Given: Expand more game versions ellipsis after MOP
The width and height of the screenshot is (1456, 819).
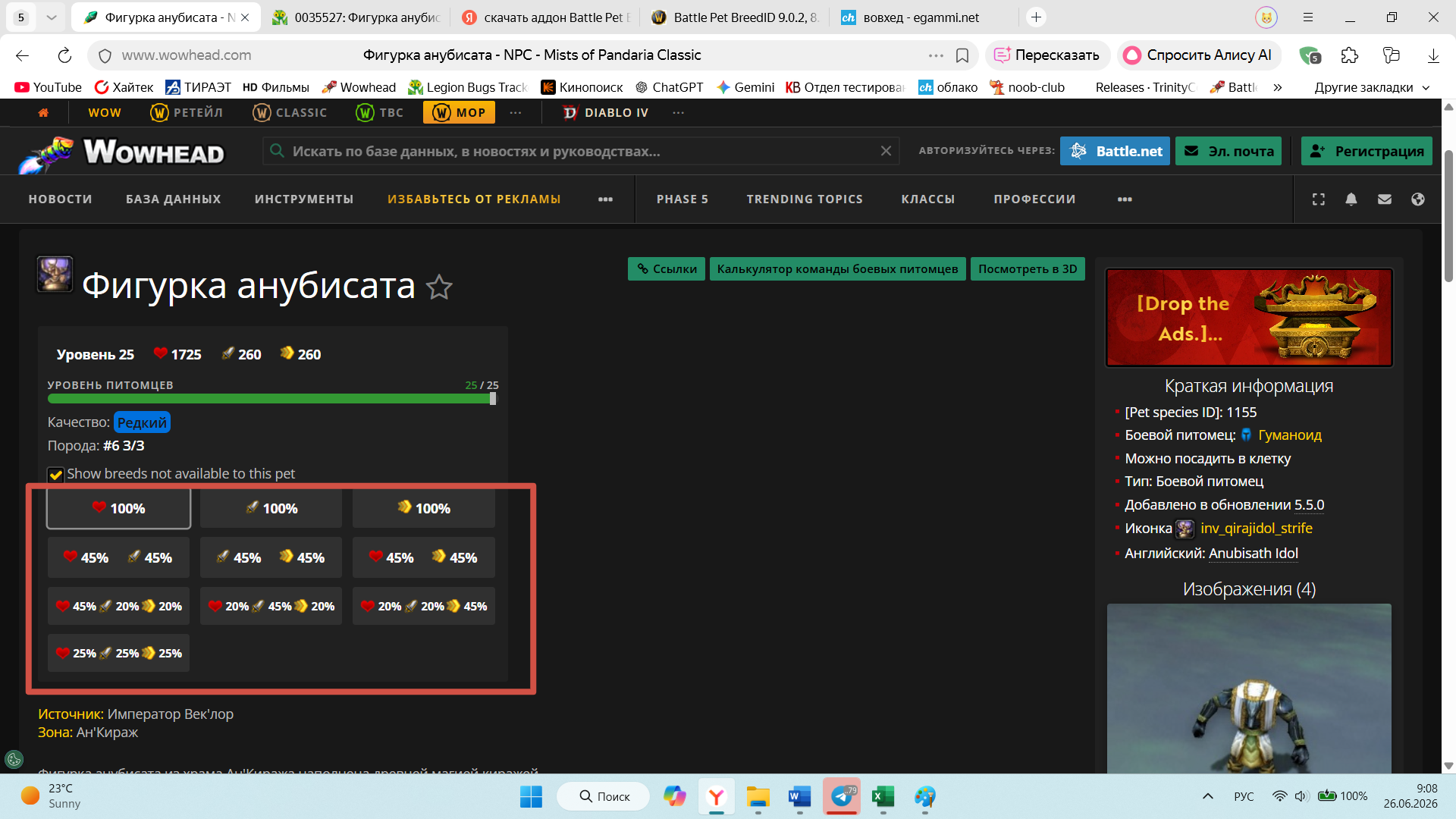Looking at the screenshot, I should (516, 112).
